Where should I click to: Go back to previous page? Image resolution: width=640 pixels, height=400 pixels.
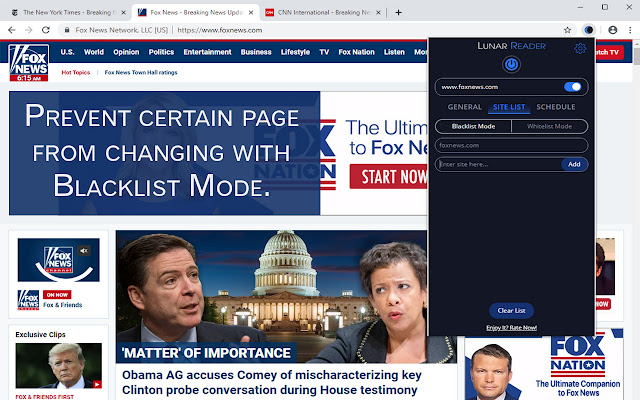pos(12,30)
